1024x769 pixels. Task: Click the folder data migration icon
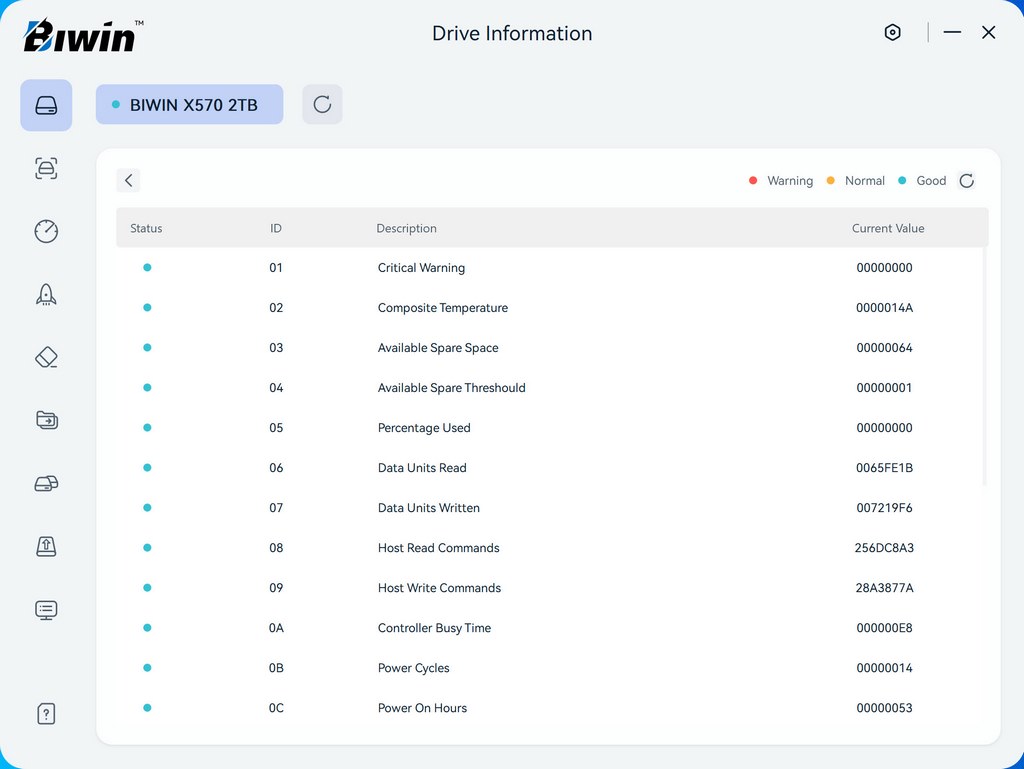pyautogui.click(x=46, y=420)
